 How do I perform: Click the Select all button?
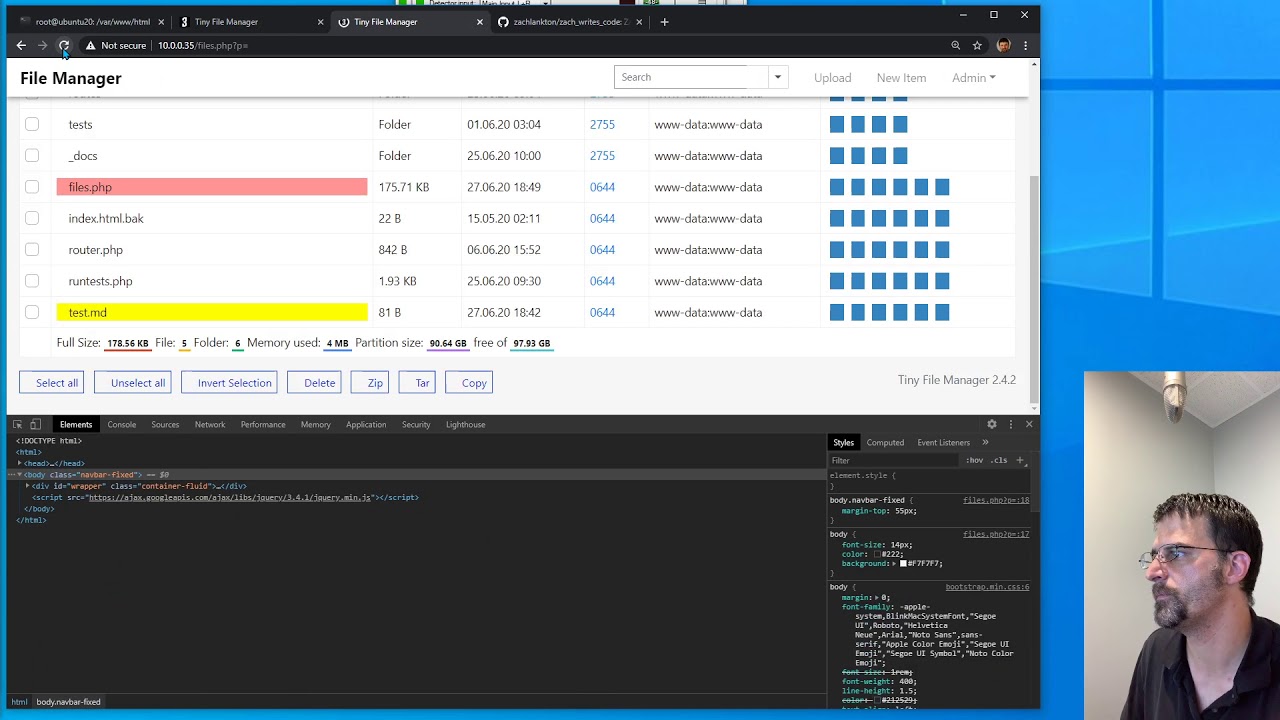pyautogui.click(x=52, y=383)
